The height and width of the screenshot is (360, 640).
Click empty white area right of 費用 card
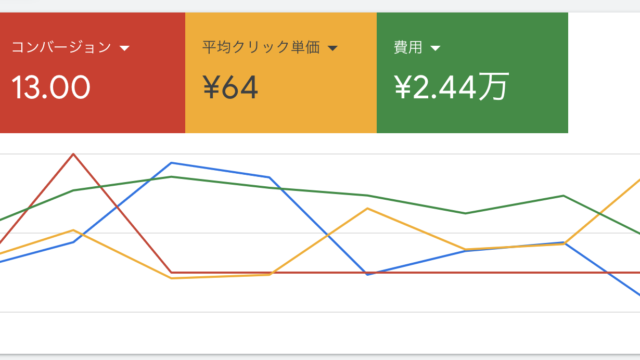[604, 73]
